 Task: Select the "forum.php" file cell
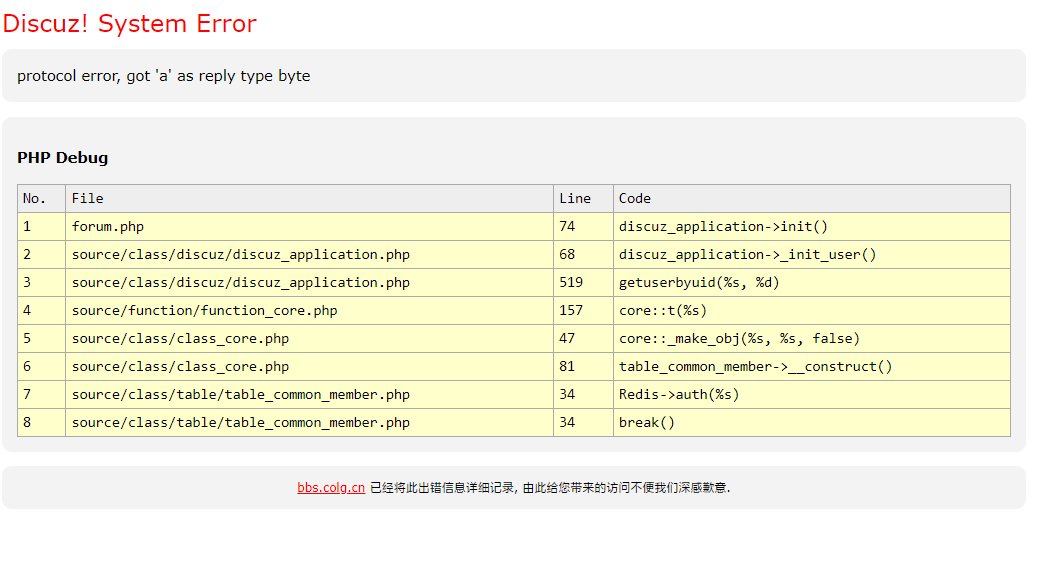pyautogui.click(x=310, y=226)
